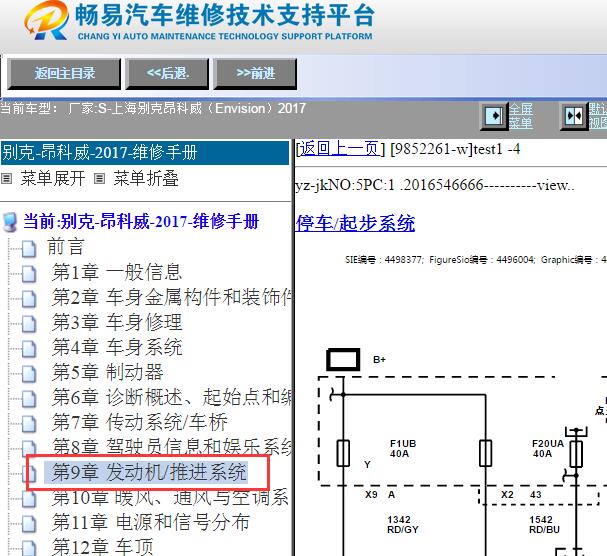Click the page icon beside 第3章
Viewport: 607px width, 556px height.
(x=29, y=324)
